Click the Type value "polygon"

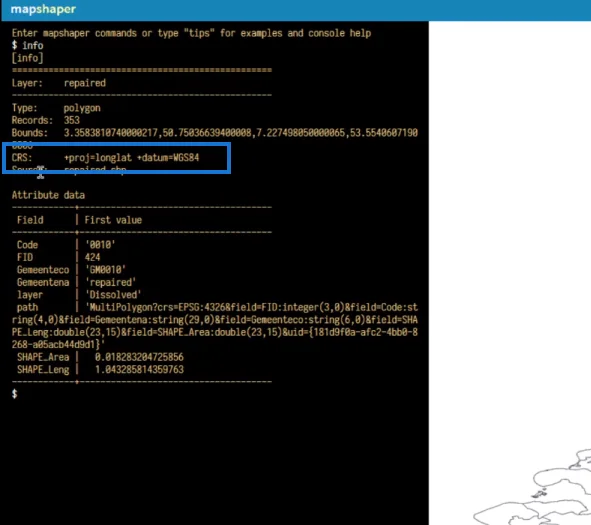[x=82, y=108]
